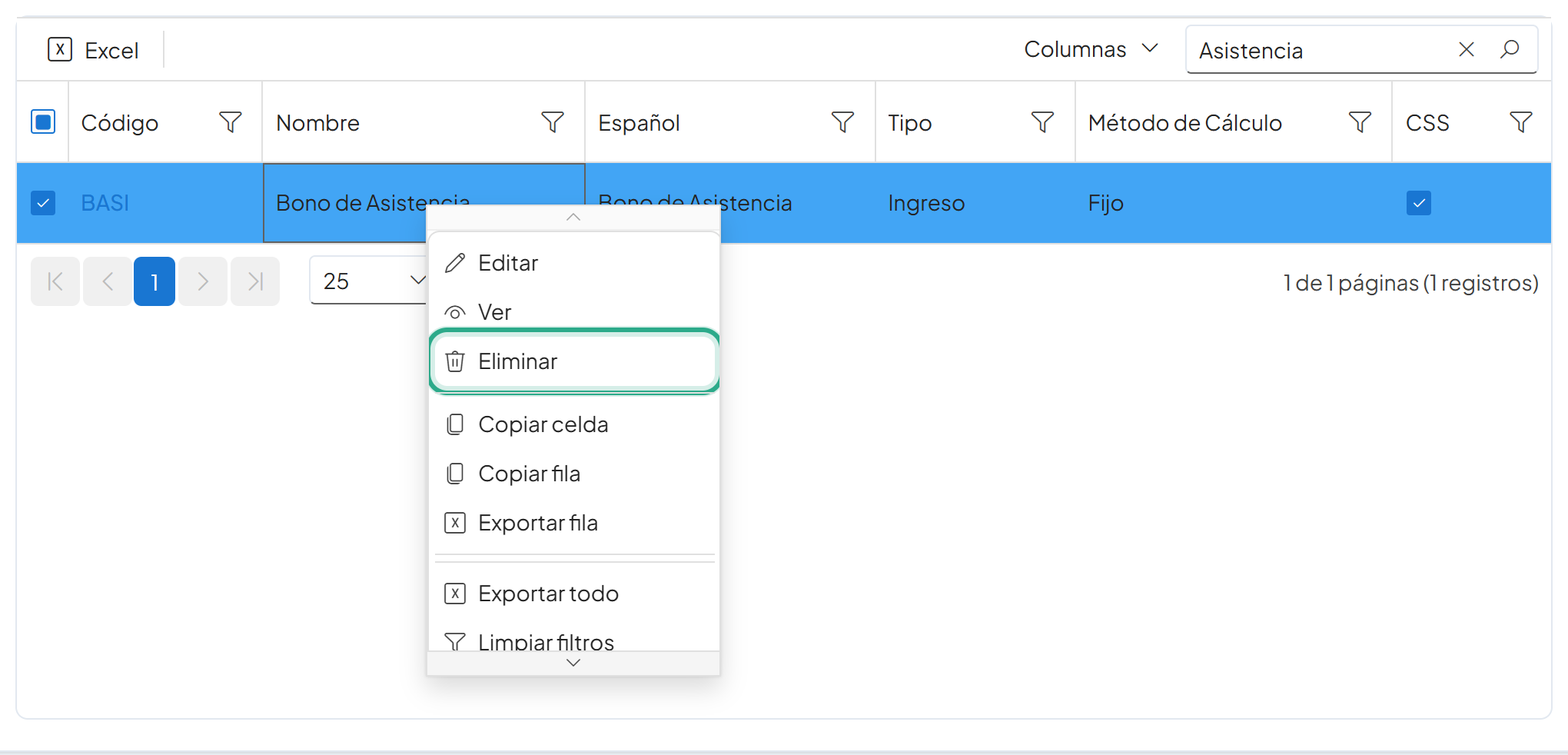Choose Exportar fila menu entry

click(573, 523)
